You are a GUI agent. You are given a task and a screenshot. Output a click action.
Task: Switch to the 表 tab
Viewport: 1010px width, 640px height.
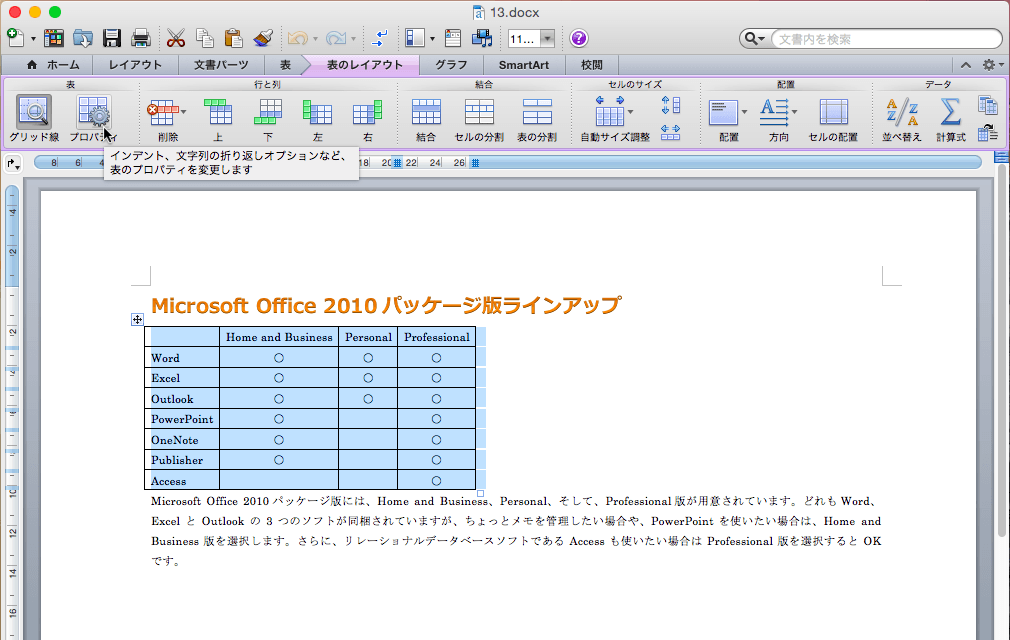pyautogui.click(x=285, y=65)
